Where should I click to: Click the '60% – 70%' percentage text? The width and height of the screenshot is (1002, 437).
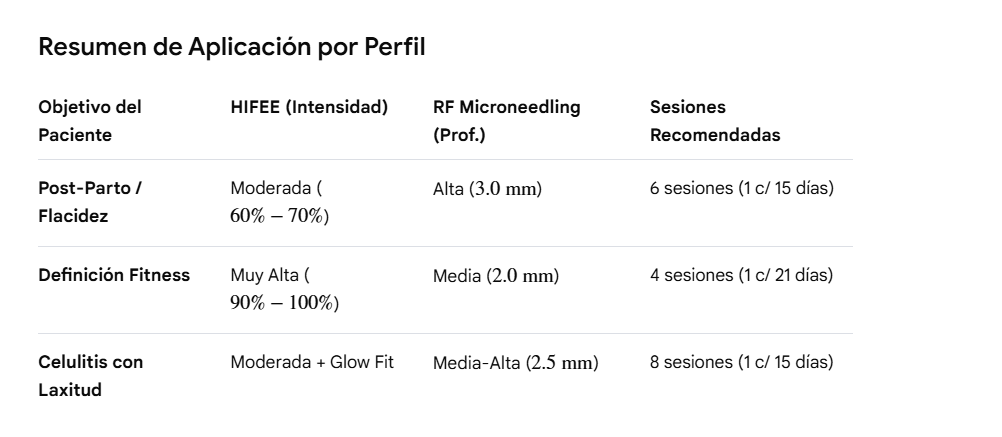pyautogui.click(x=277, y=216)
